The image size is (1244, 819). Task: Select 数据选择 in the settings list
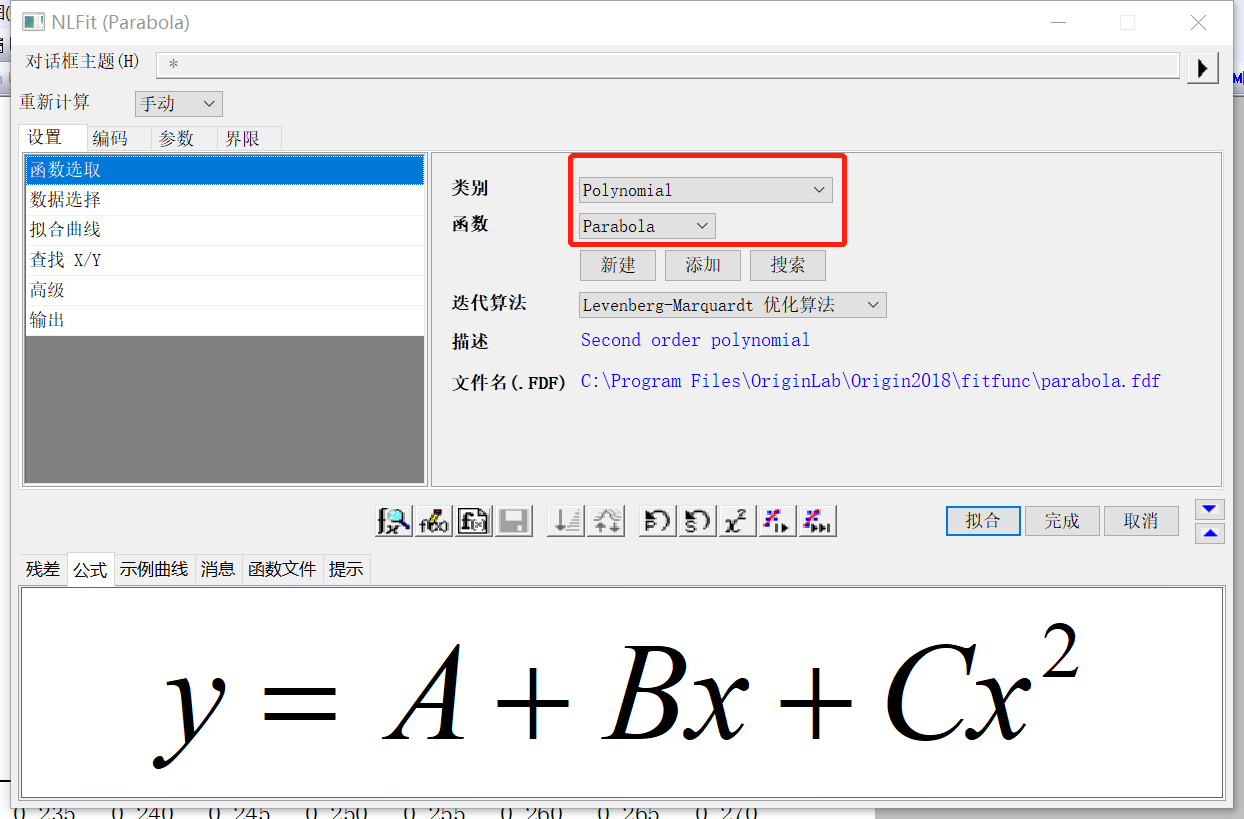[64, 199]
